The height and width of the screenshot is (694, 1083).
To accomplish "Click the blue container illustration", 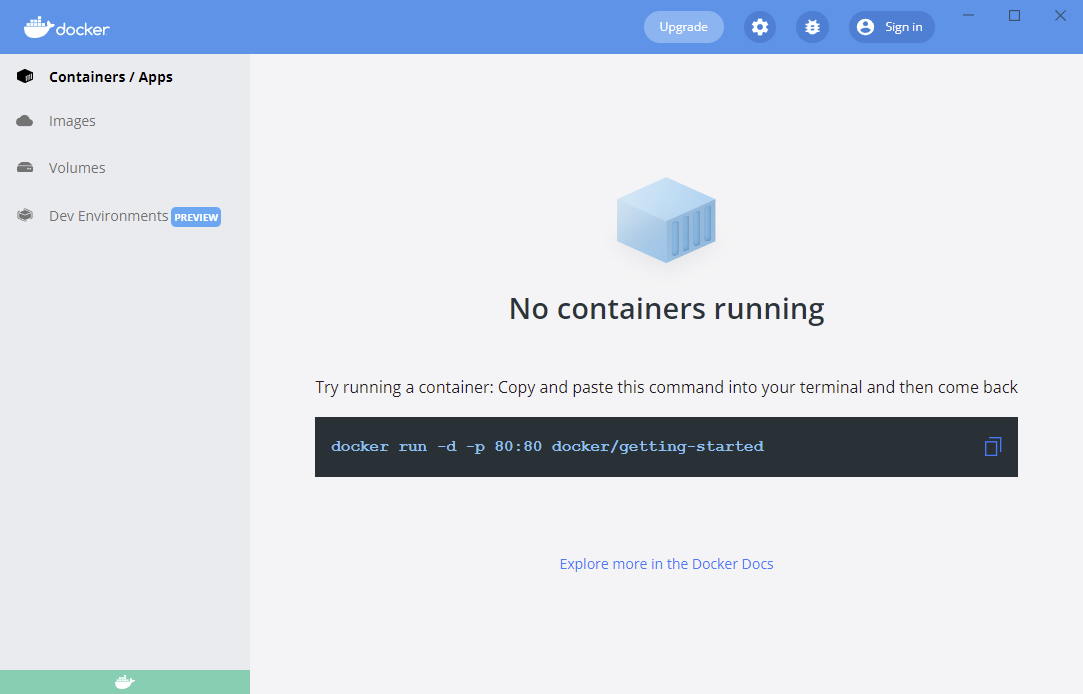I will pos(666,220).
